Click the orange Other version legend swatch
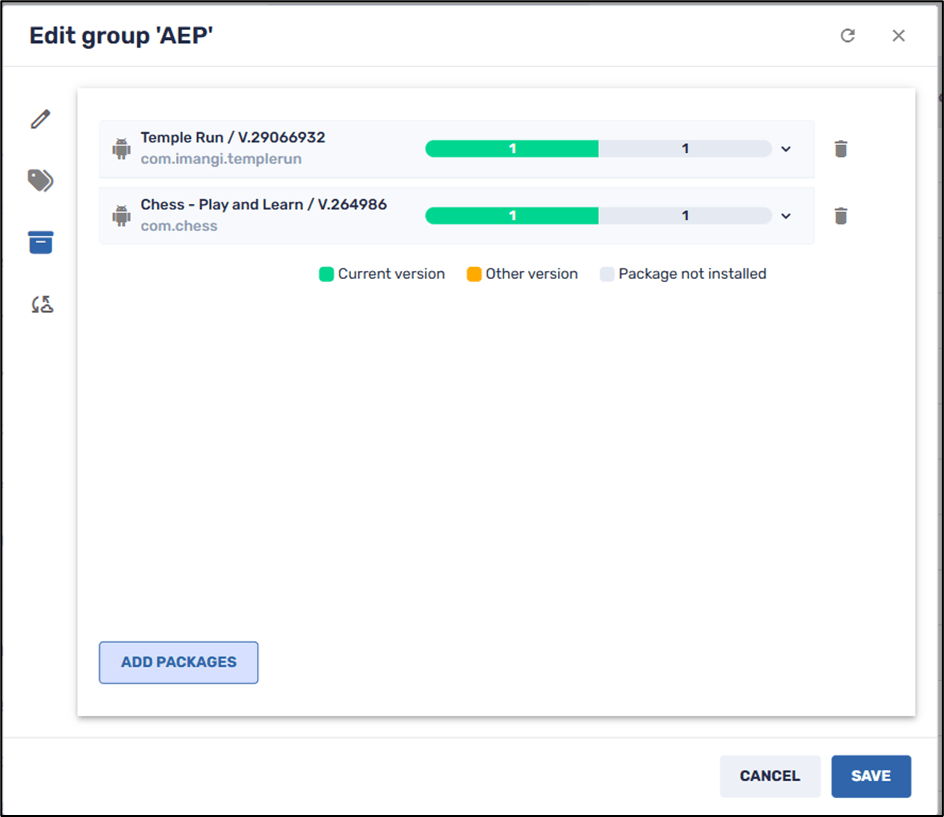The image size is (944, 817). tap(474, 274)
